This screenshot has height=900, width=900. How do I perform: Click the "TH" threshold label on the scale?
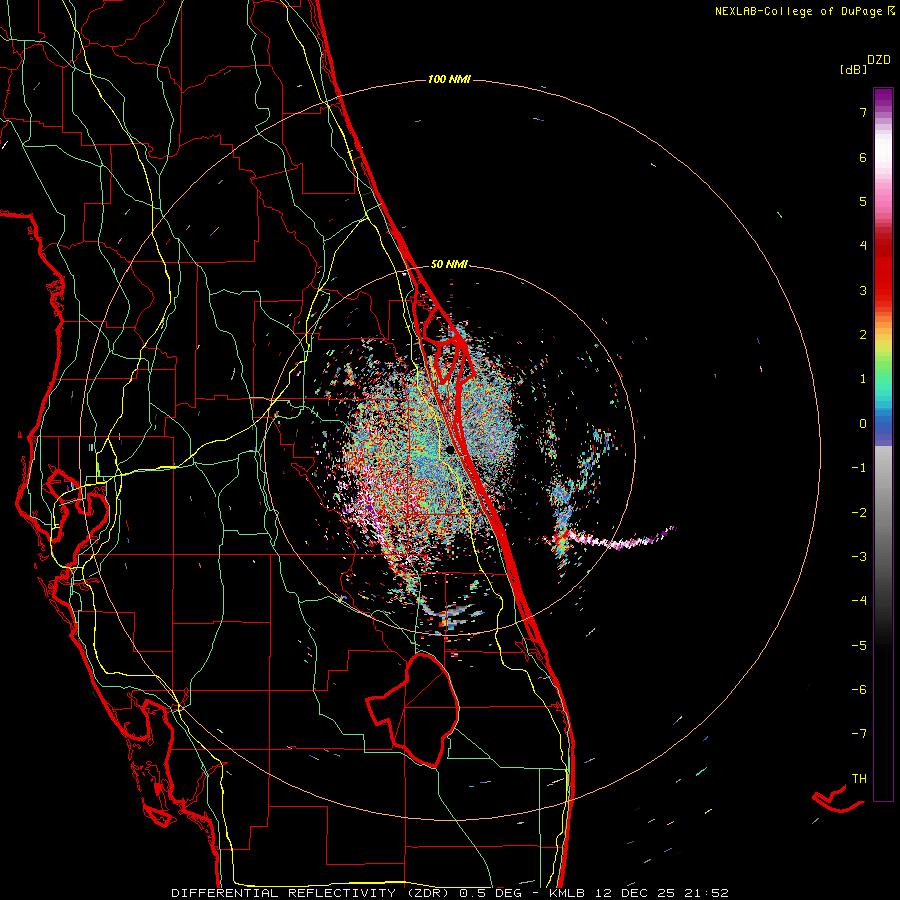point(859,779)
